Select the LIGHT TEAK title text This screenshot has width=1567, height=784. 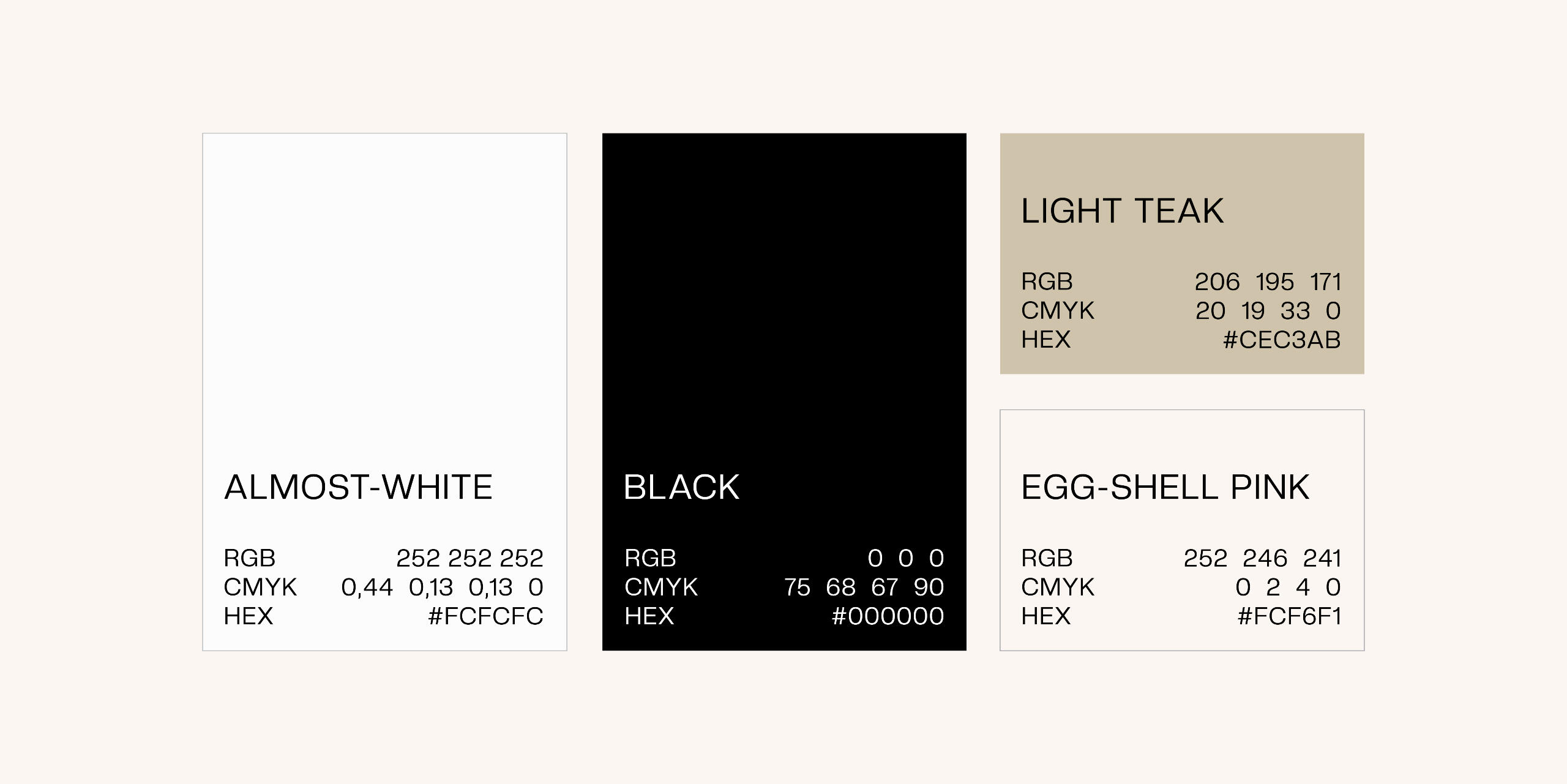tap(1122, 211)
